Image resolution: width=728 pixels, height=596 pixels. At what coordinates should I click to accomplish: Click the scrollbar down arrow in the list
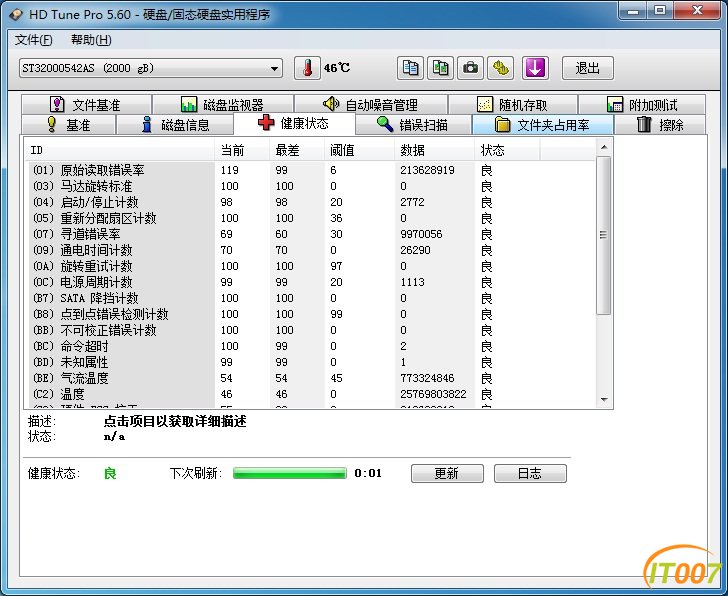(604, 400)
